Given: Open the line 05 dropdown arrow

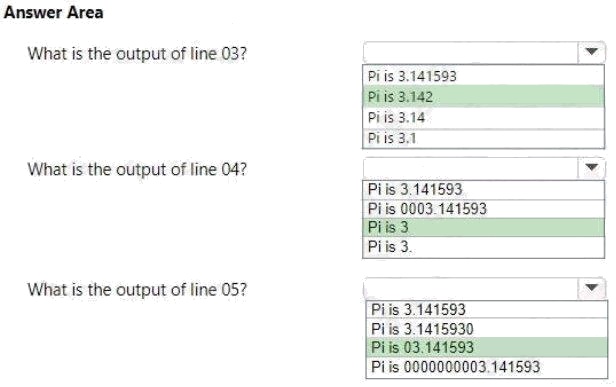Looking at the screenshot, I should pos(591,288).
